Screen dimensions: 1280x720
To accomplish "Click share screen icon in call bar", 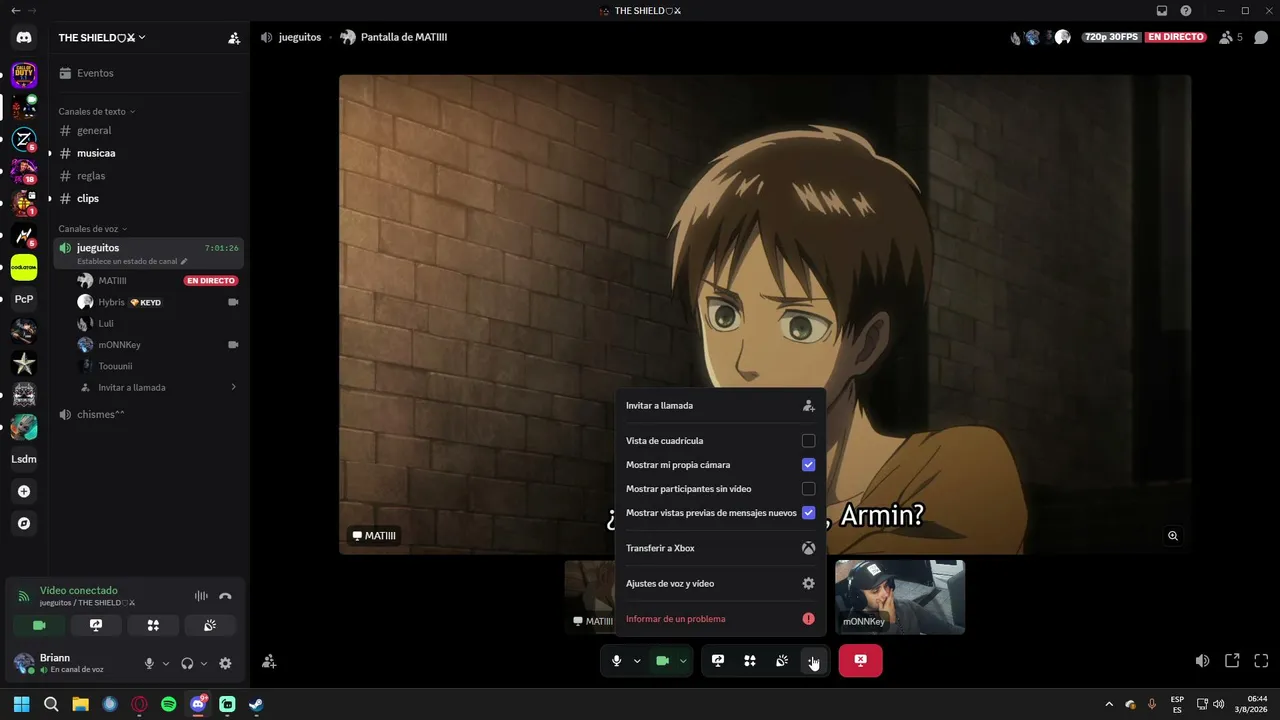I will [x=718, y=660].
